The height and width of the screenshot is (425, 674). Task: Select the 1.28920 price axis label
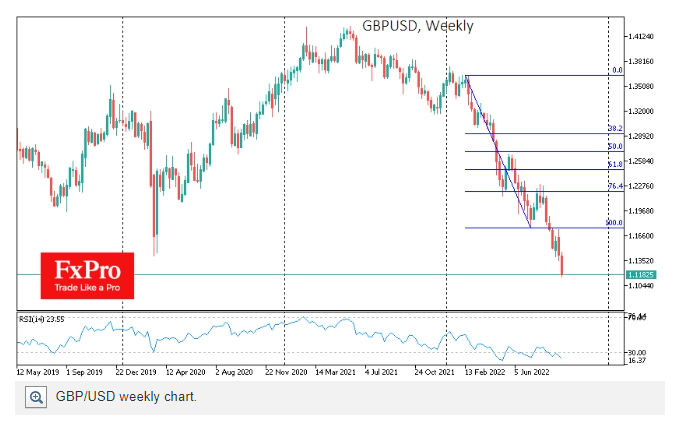pos(641,136)
